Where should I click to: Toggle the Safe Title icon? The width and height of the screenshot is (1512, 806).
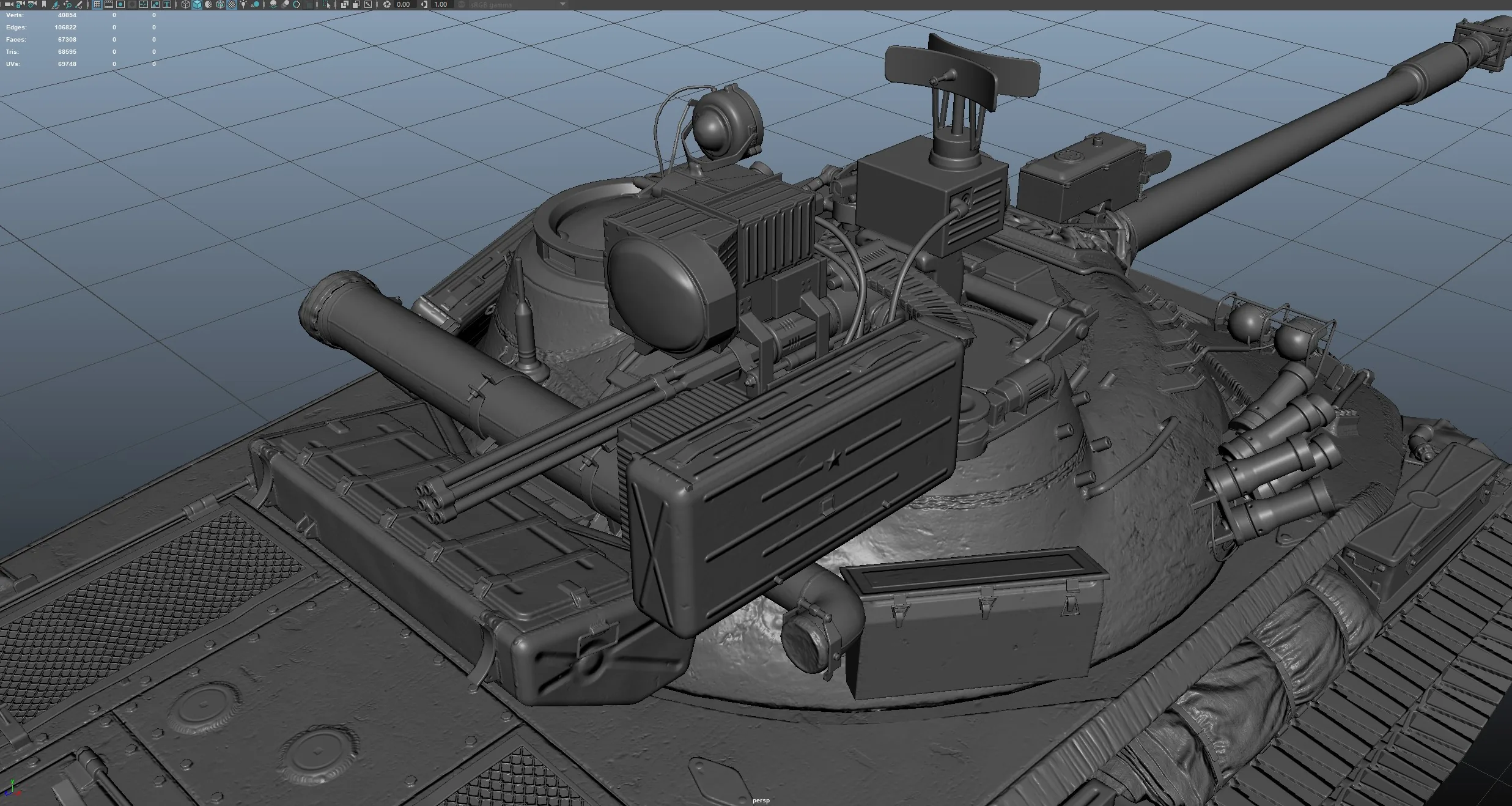click(167, 4)
